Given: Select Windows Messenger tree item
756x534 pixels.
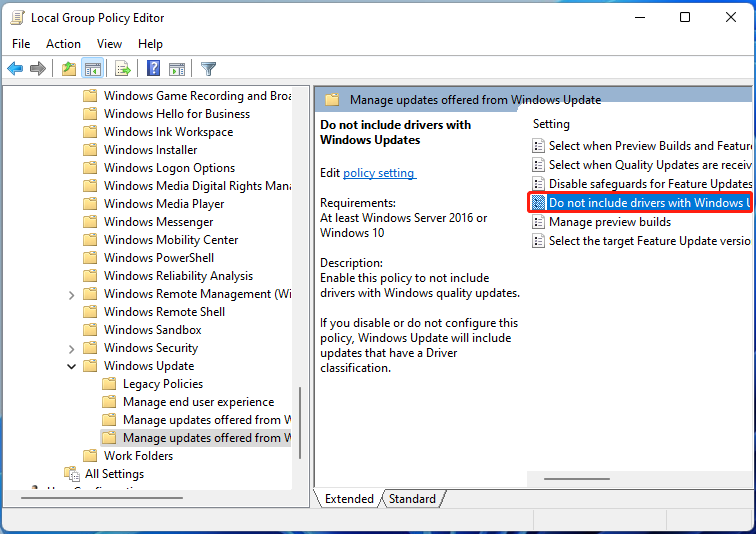Looking at the screenshot, I should [158, 222].
